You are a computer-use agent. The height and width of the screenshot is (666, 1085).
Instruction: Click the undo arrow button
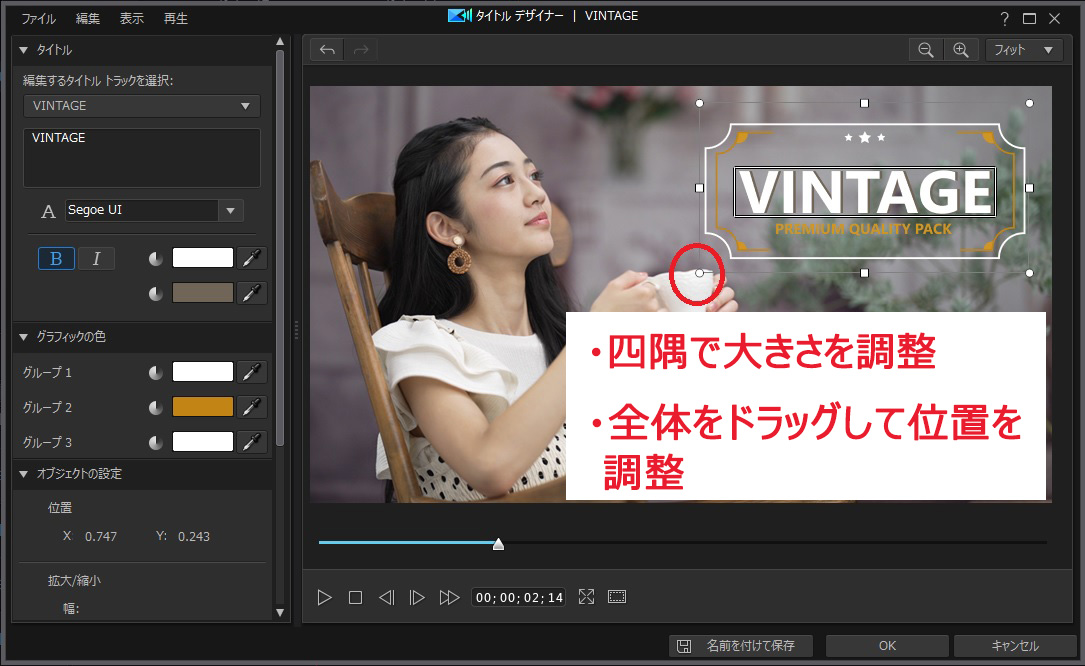tap(327, 50)
